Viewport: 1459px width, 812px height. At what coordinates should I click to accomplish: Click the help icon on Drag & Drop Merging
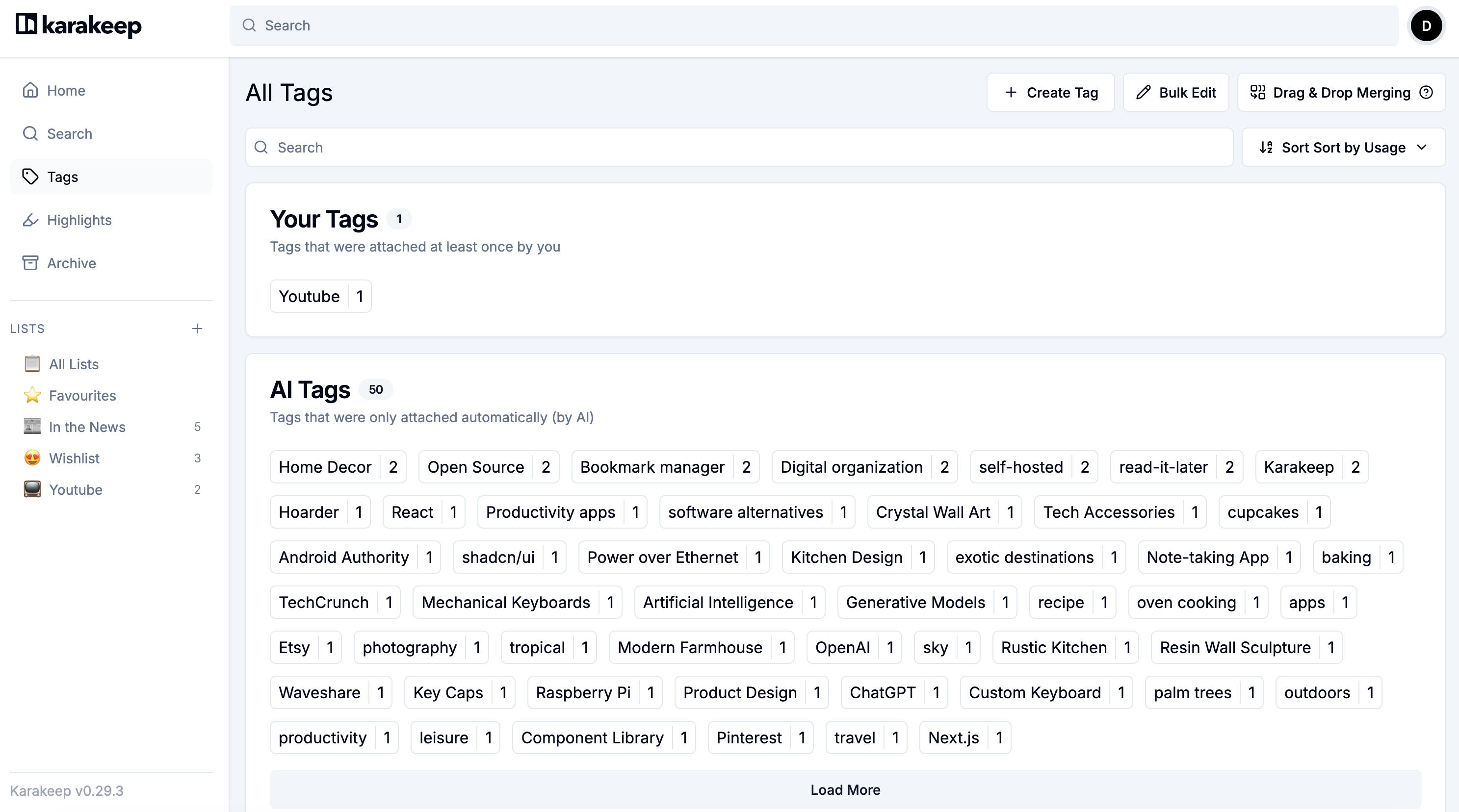click(1427, 92)
